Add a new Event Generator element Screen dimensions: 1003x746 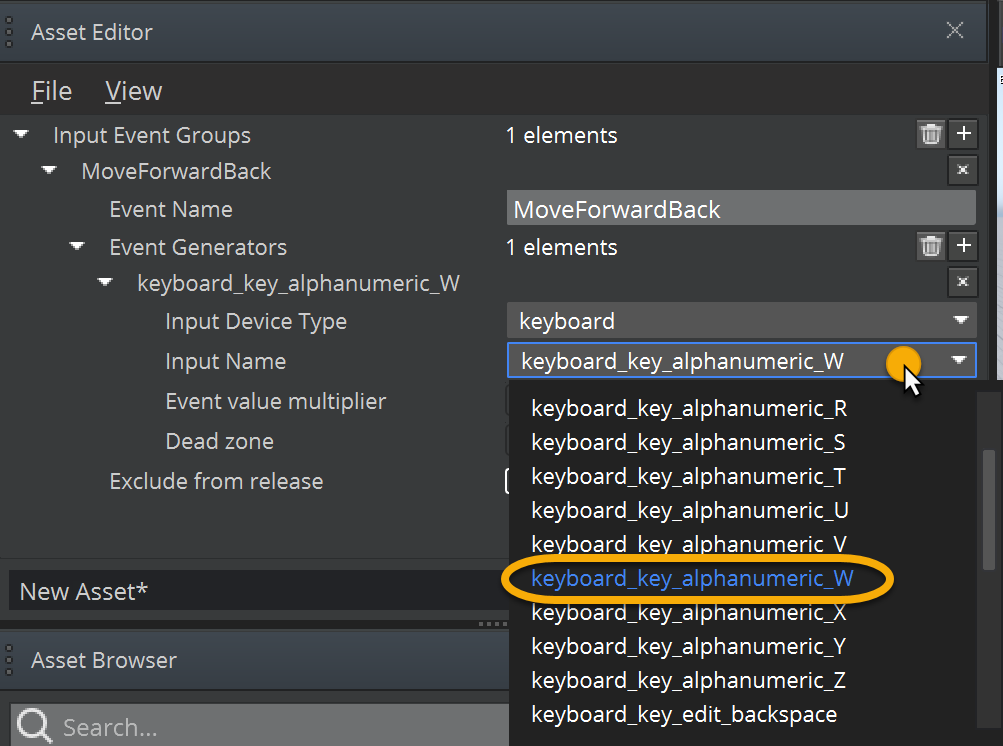pyautogui.click(x=963, y=246)
